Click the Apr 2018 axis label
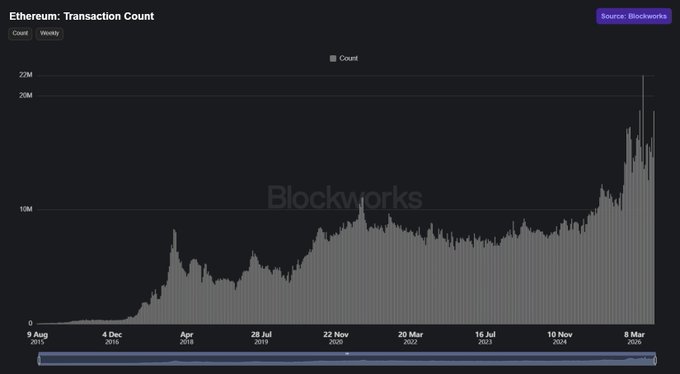The width and height of the screenshot is (680, 374). 186,338
